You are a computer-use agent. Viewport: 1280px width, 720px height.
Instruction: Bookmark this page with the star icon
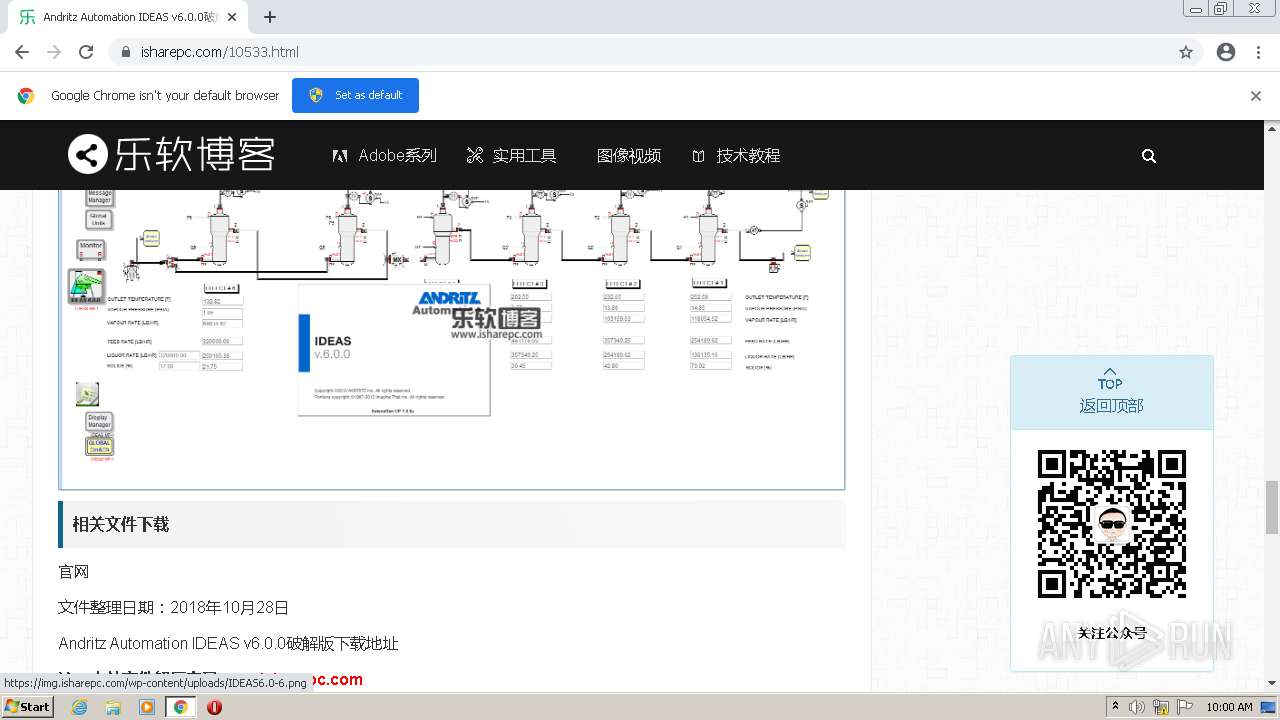(x=1186, y=52)
